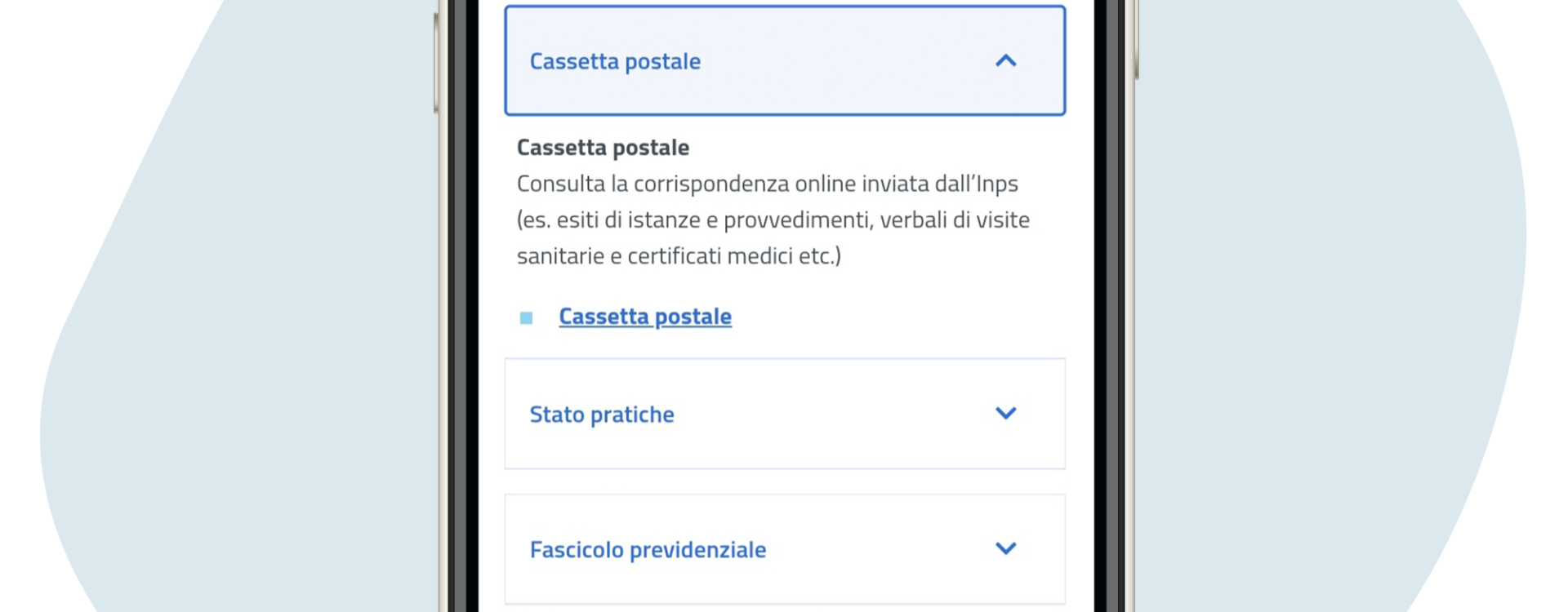
Task: Click empty middle area of Stato pratiche card
Action: 833,414
